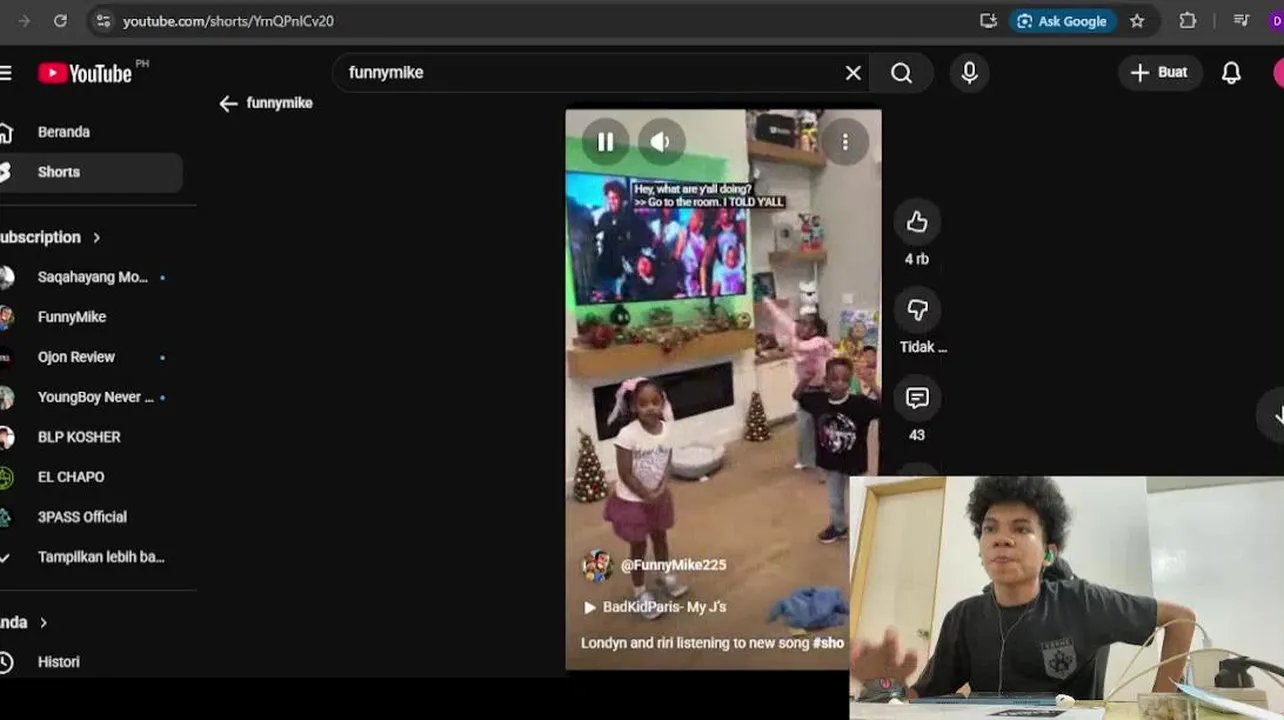Click the install app icon in address bar

[x=989, y=21]
